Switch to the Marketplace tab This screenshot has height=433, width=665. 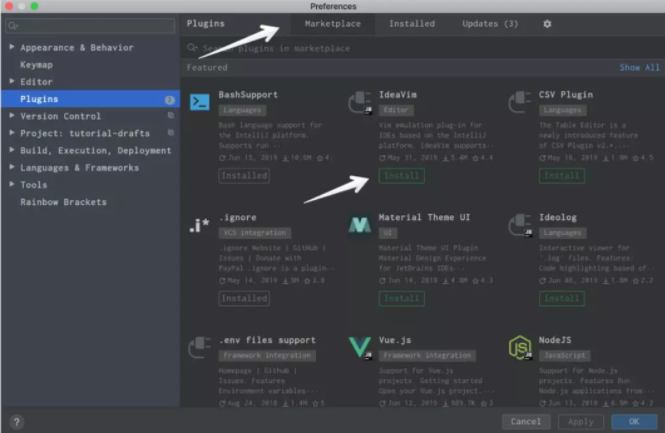(x=332, y=24)
